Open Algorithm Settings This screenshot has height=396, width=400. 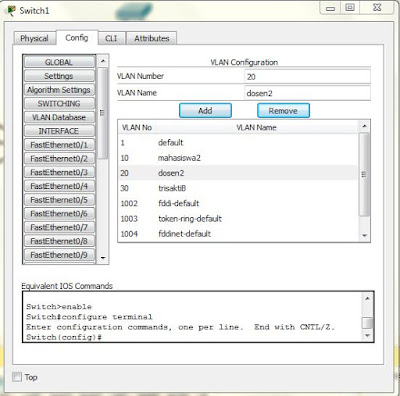click(59, 90)
